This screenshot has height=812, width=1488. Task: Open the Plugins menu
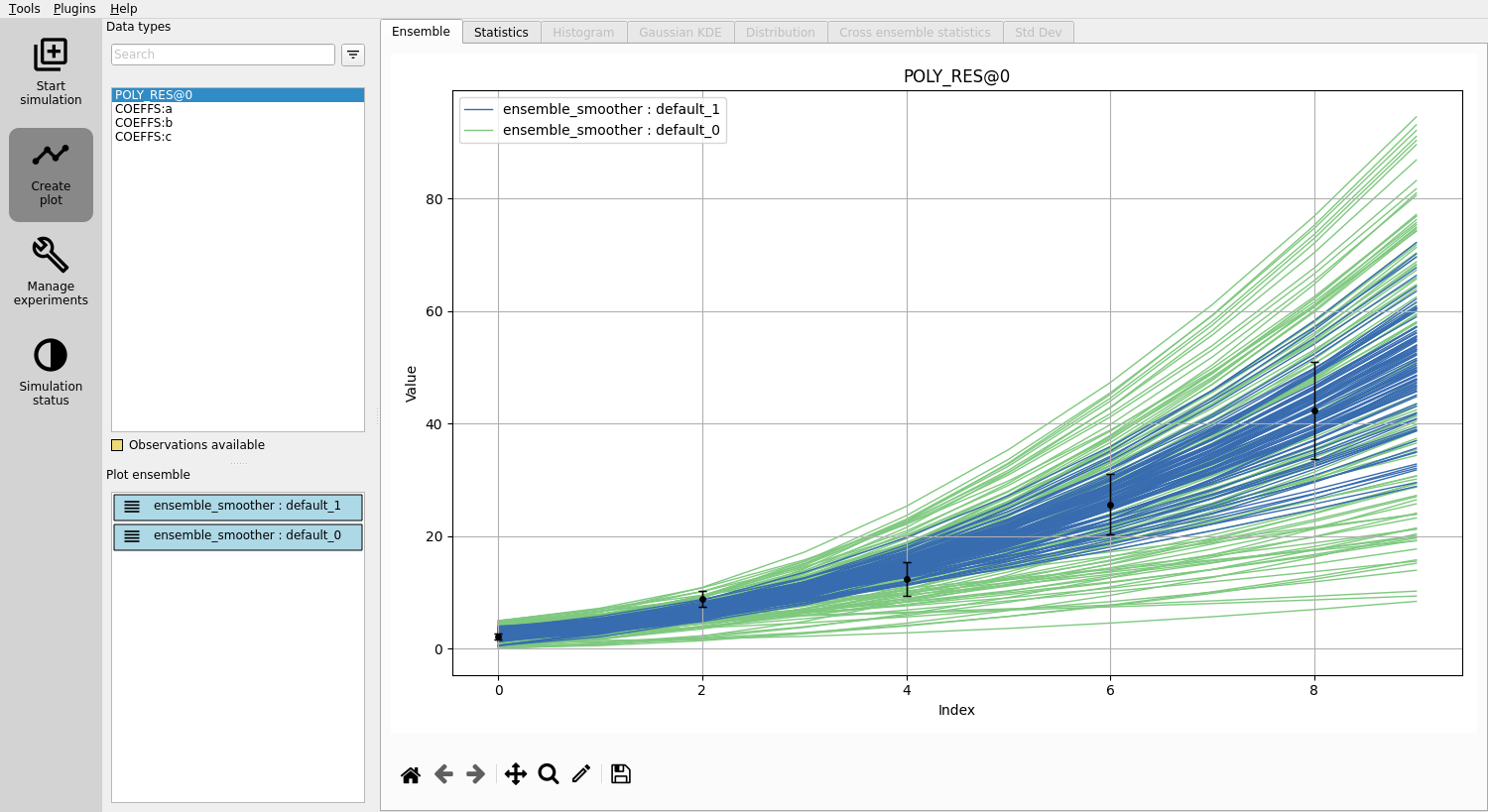tap(74, 9)
